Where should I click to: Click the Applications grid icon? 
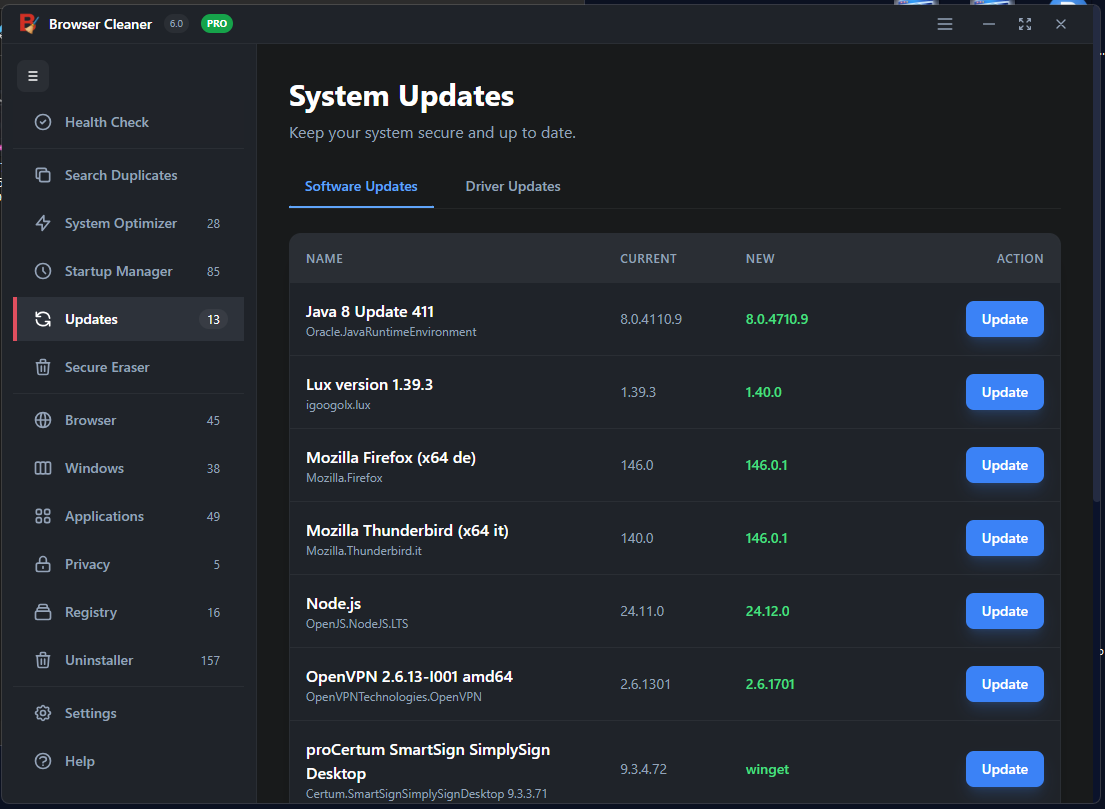click(x=43, y=516)
